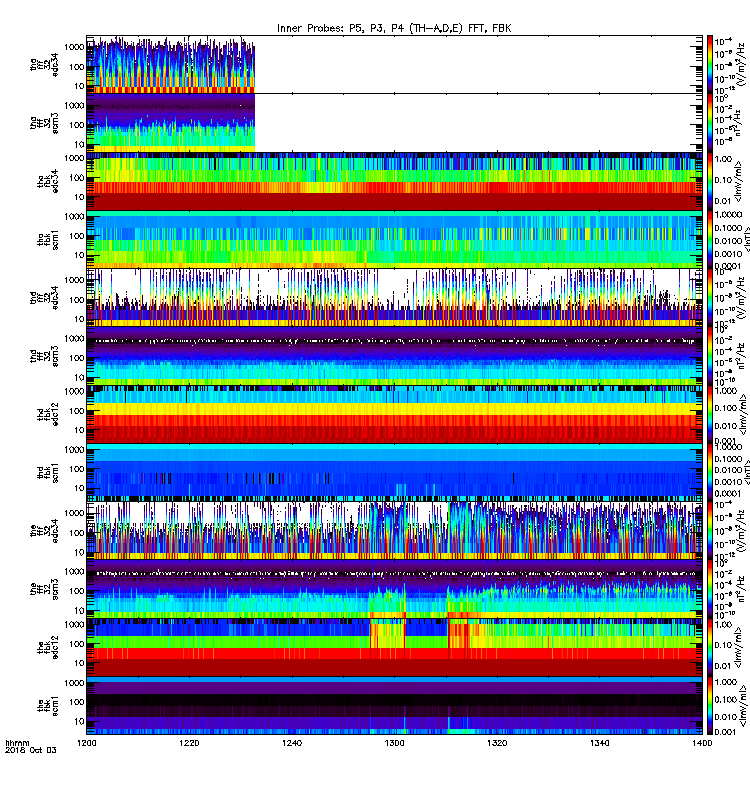Click inside the the fff edc34 spectrogram panel
This screenshot has height=800, width=750.
point(394,531)
